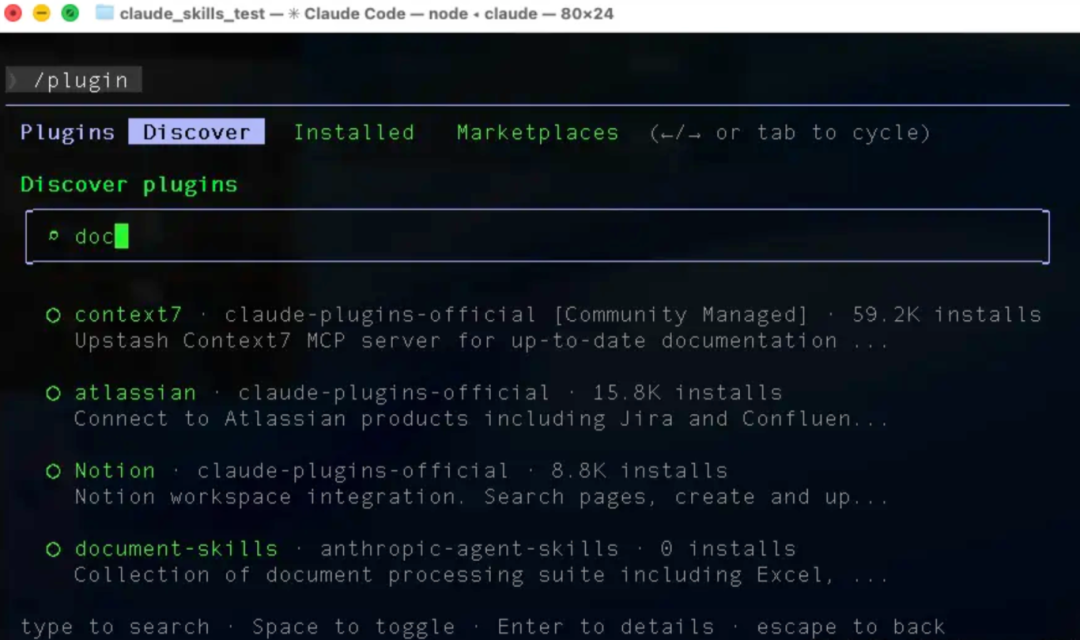This screenshot has width=1080, height=640.
Task: Select the Notion plugin name
Action: (115, 471)
